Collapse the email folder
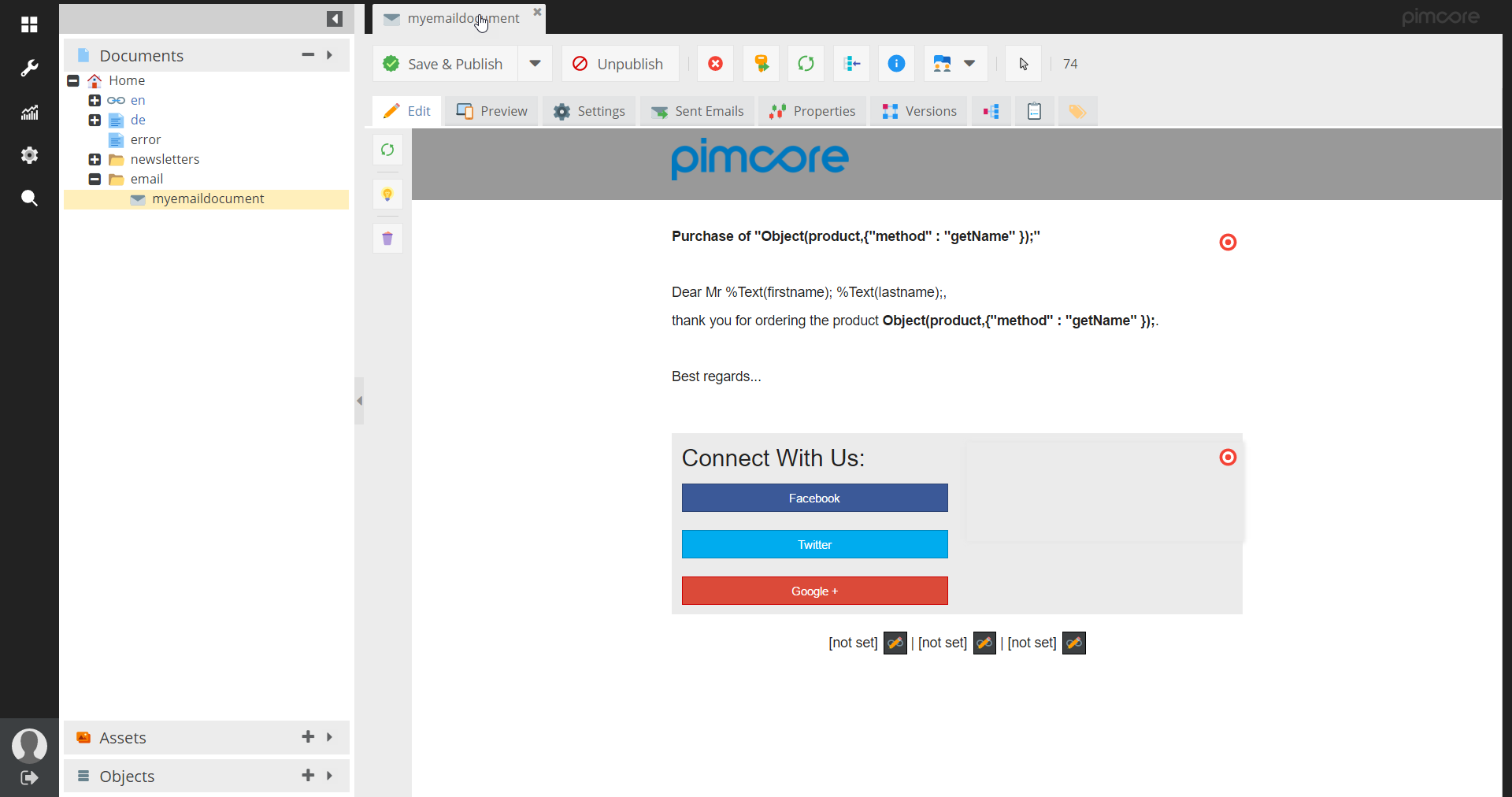Image resolution: width=1512 pixels, height=797 pixels. coord(94,179)
